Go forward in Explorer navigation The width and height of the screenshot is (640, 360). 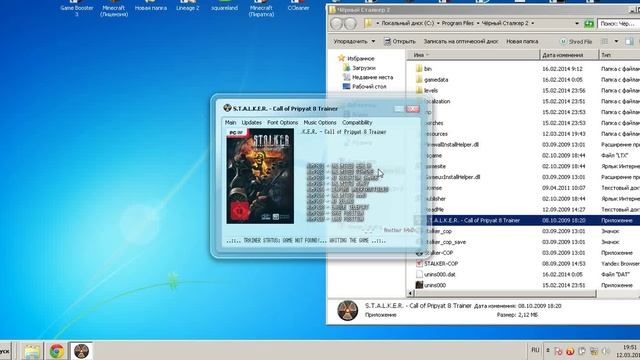[x=350, y=24]
